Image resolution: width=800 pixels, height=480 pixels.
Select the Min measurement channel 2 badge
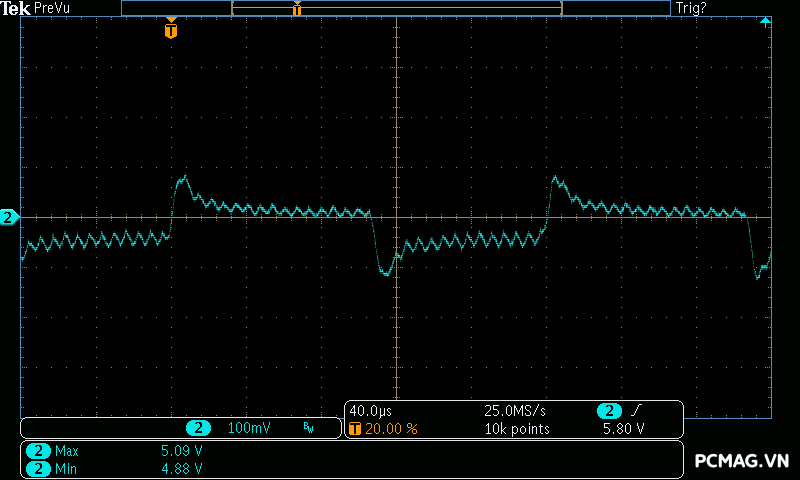click(x=37, y=468)
